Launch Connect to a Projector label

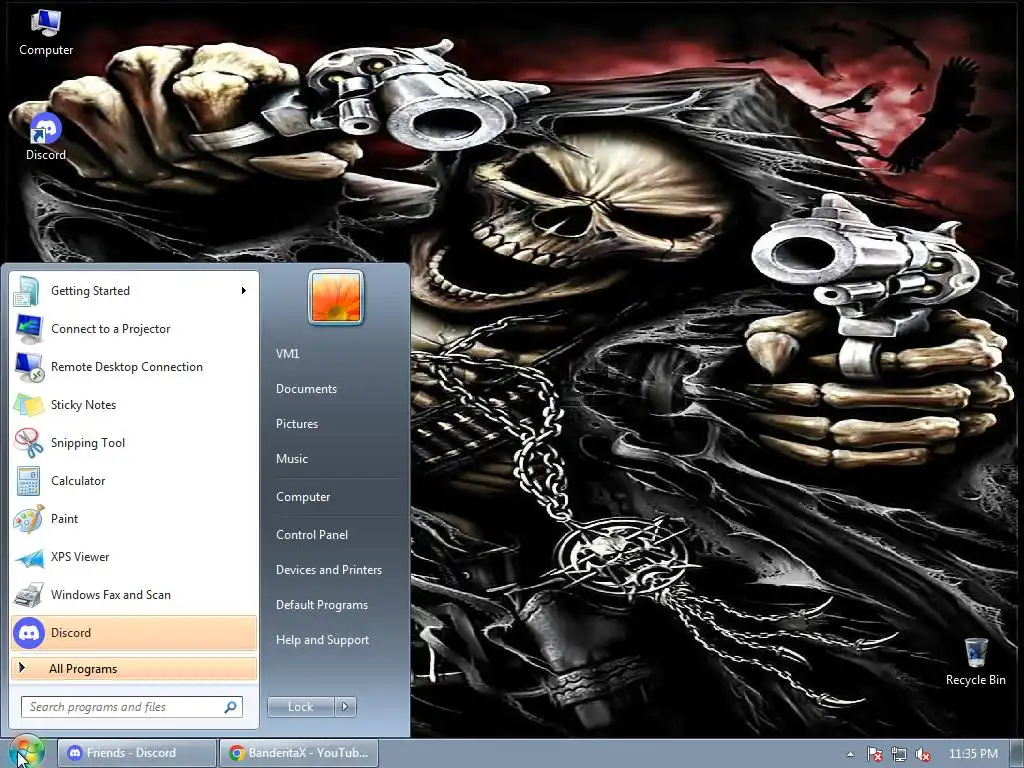click(110, 329)
